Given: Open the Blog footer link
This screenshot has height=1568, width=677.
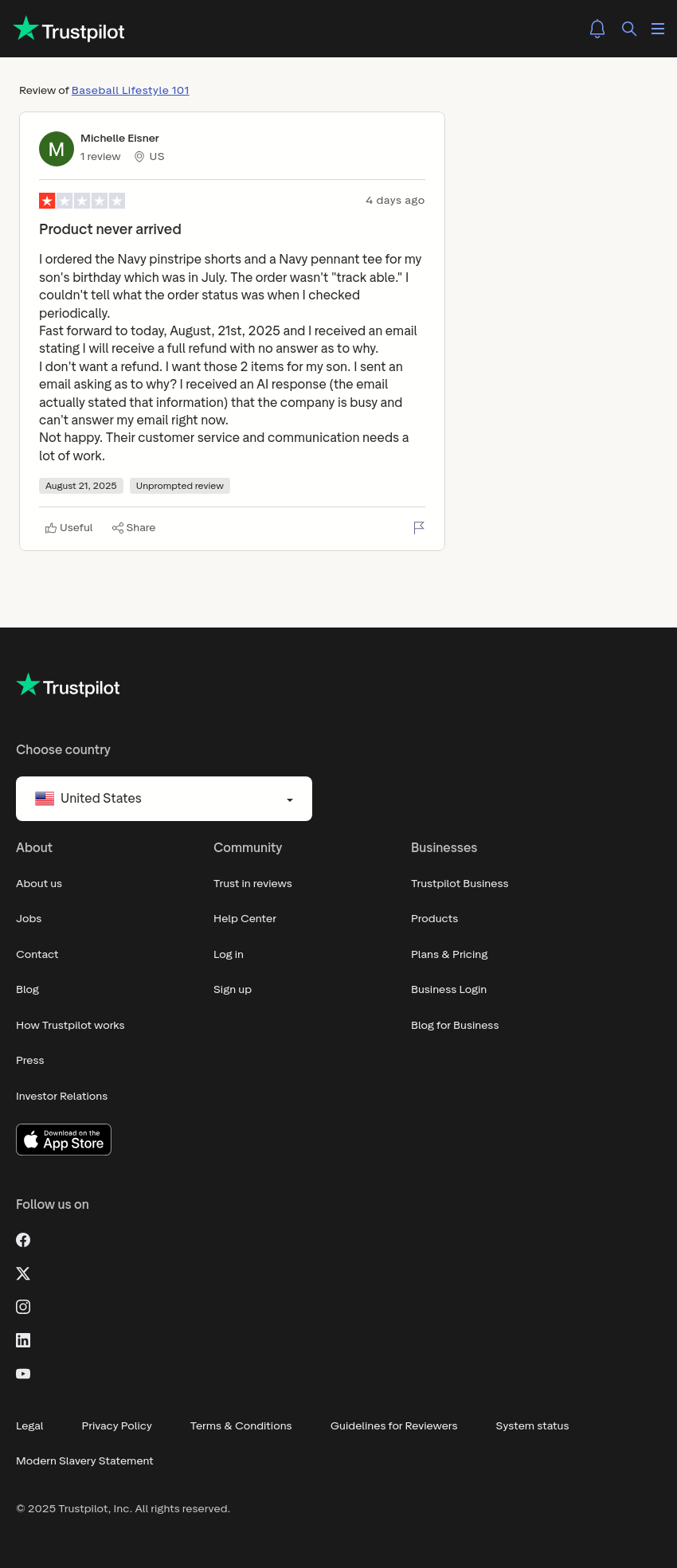Looking at the screenshot, I should point(27,990).
